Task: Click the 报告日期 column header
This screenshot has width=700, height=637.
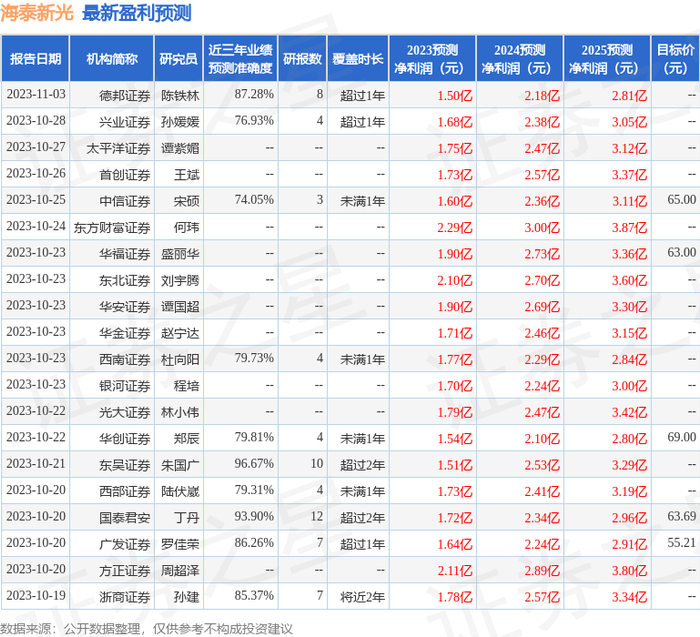Action: coord(35,58)
